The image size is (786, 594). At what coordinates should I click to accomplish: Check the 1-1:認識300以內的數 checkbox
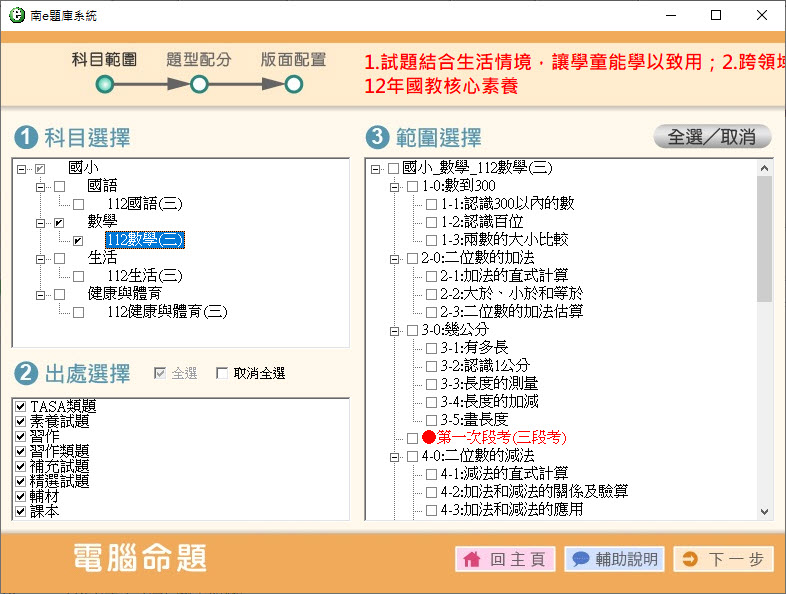point(432,204)
